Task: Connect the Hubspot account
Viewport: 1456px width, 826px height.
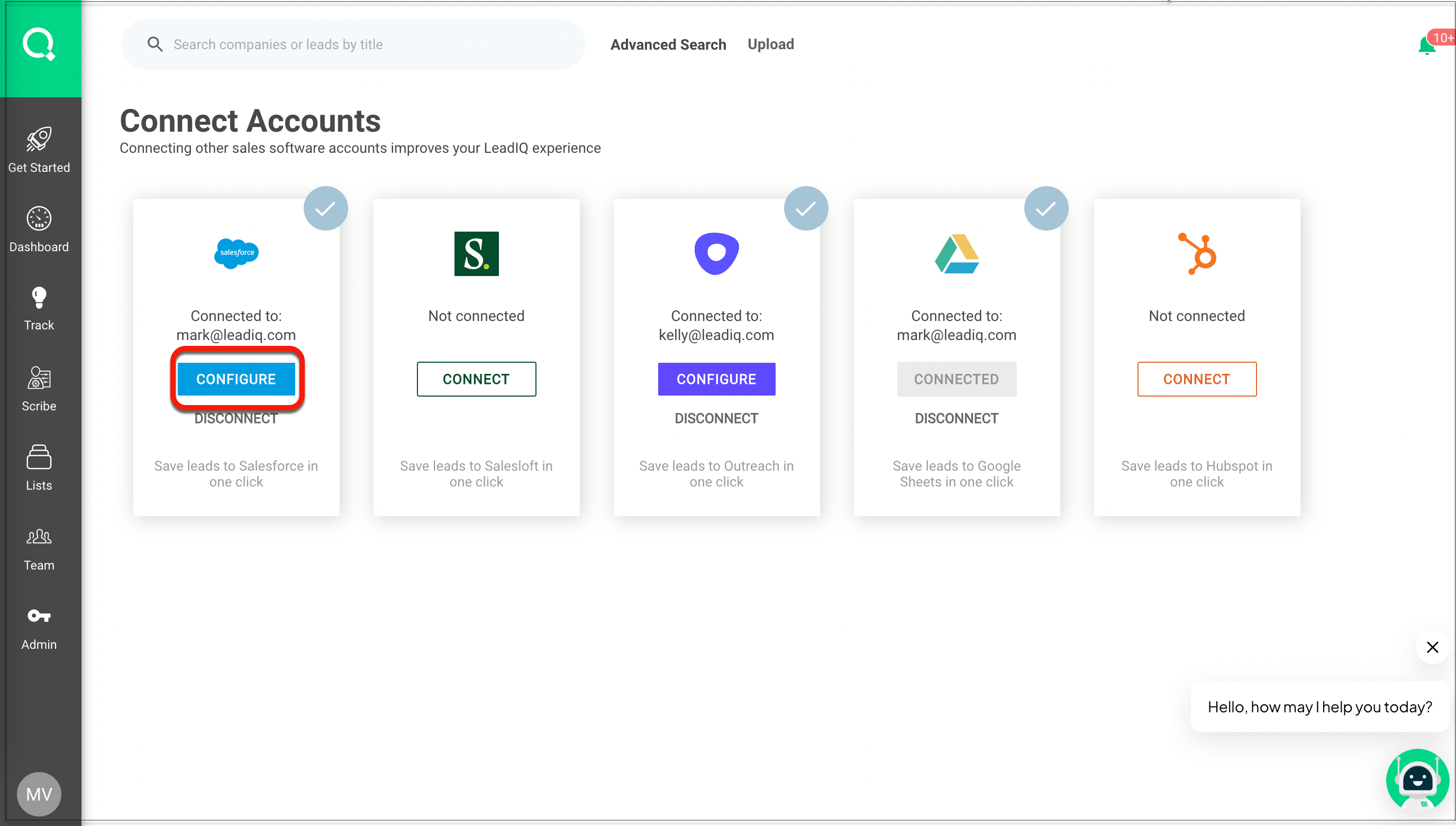Action: coord(1196,379)
